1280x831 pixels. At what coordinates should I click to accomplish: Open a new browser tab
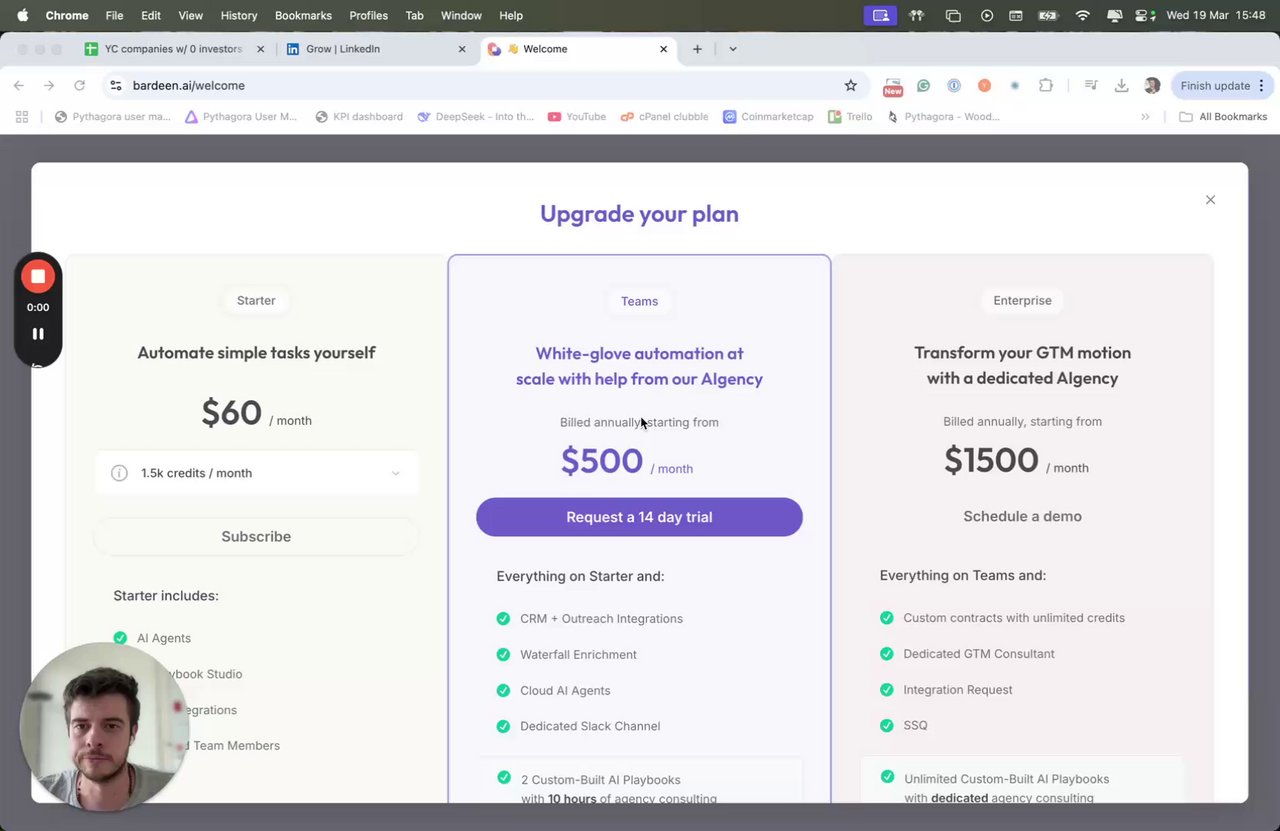tap(697, 49)
